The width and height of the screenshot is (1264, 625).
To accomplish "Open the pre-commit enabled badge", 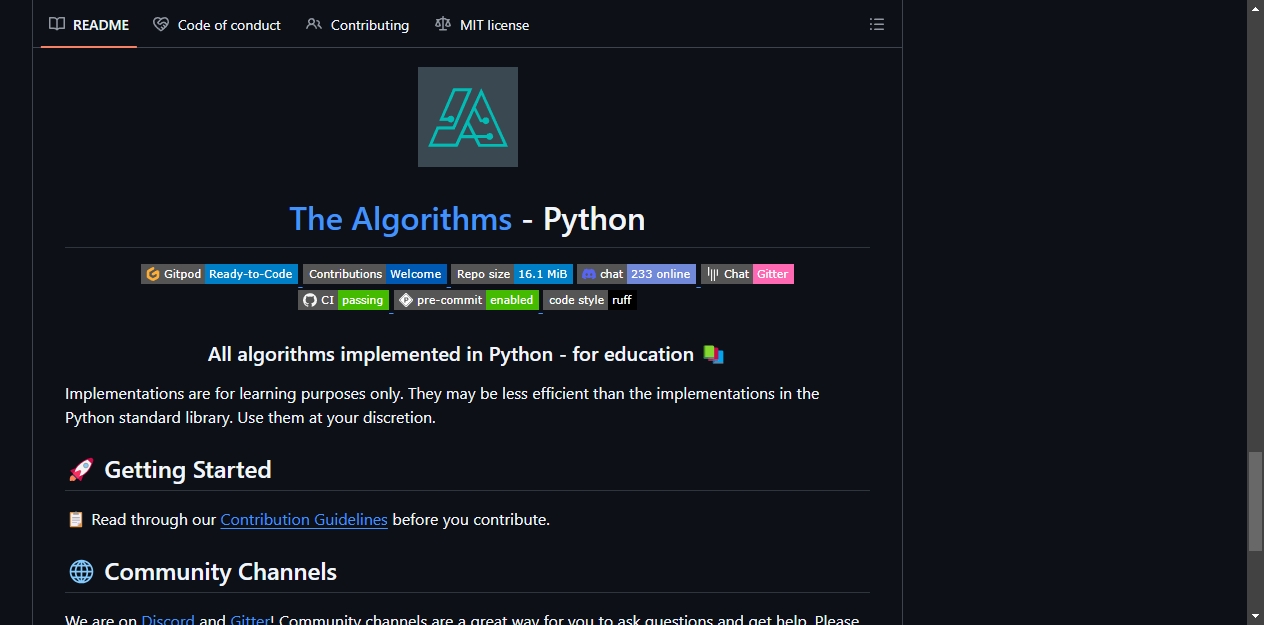I will [466, 300].
